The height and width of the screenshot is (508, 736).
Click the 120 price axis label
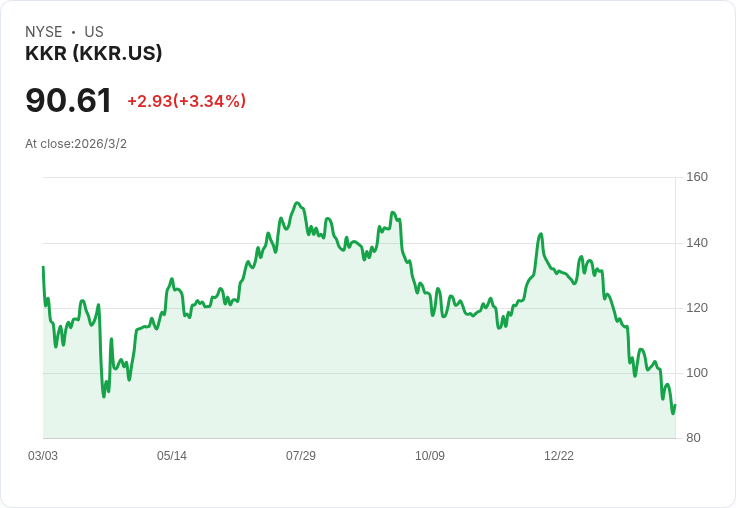coord(697,308)
